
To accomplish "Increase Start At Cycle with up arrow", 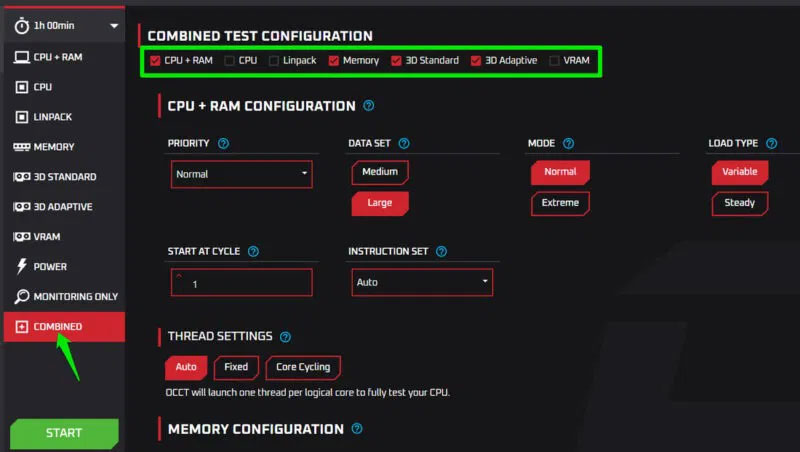I will pyautogui.click(x=179, y=276).
